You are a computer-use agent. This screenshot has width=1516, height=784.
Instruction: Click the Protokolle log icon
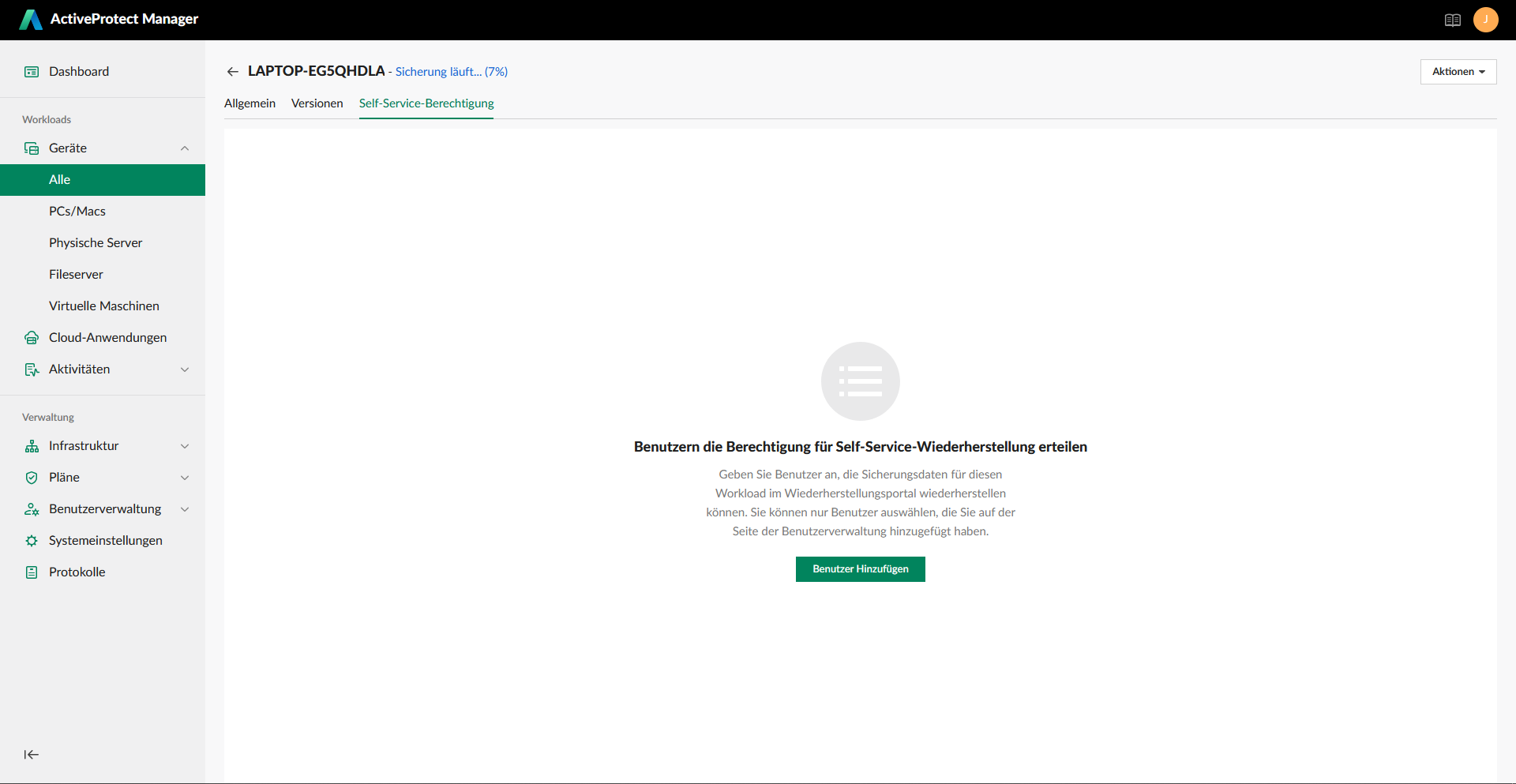point(32,572)
